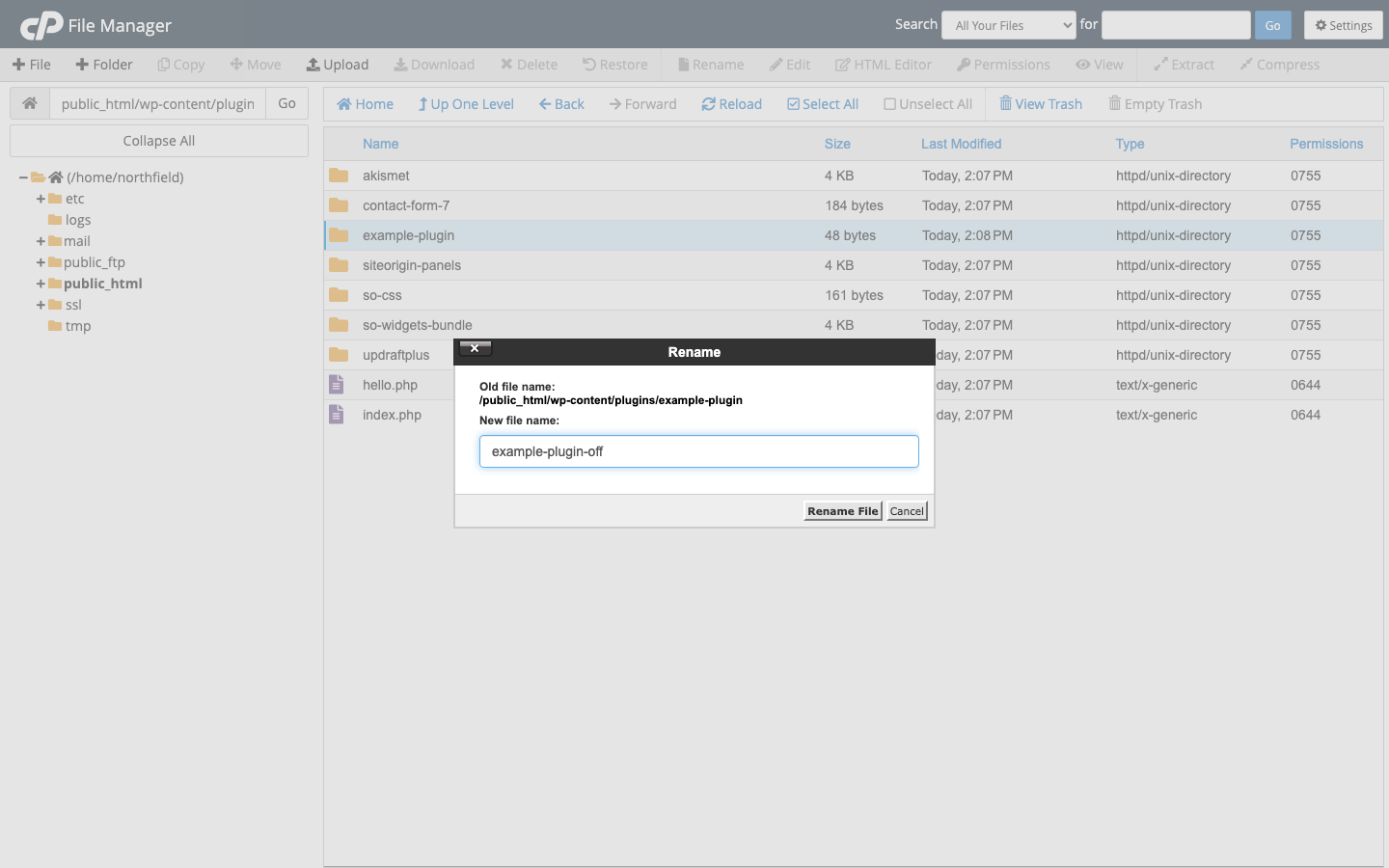
Task: Click the directory path input field
Action: click(x=158, y=103)
